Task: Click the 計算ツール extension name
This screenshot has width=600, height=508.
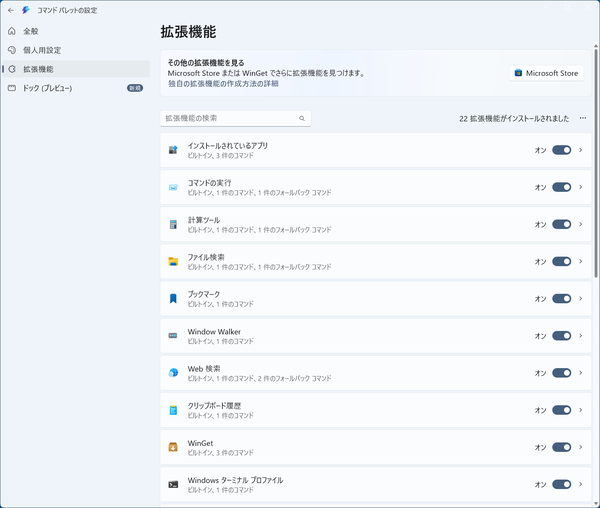Action: click(204, 220)
